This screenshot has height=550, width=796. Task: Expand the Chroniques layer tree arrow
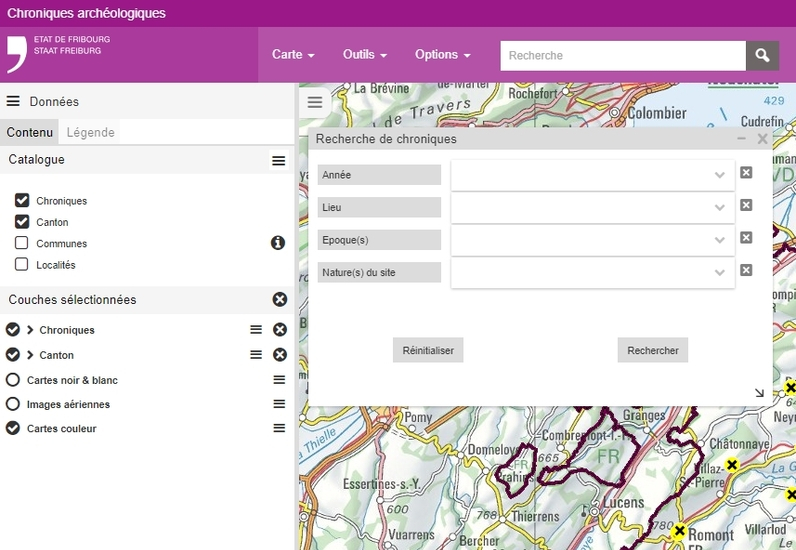(30, 330)
